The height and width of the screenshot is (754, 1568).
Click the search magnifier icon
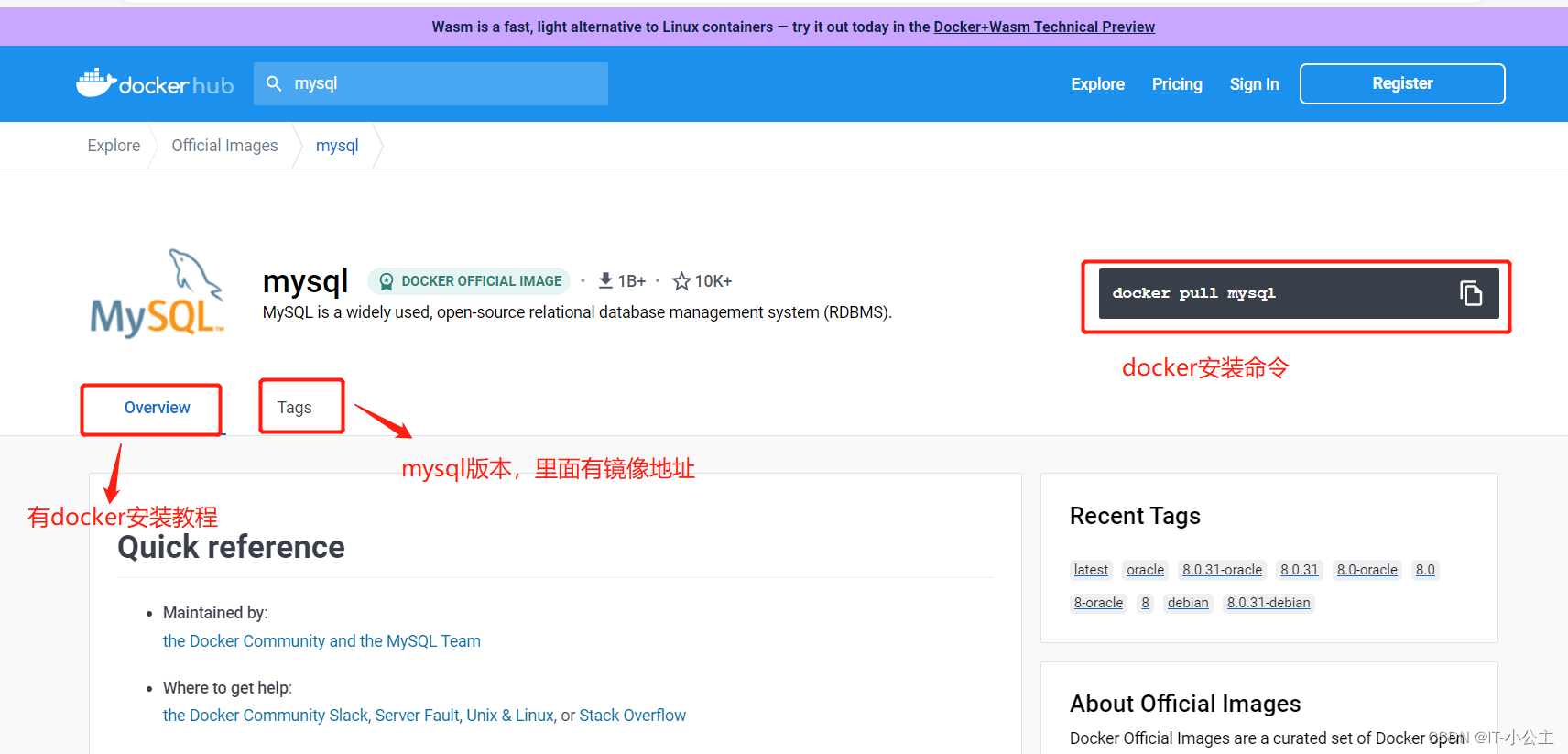coord(274,83)
